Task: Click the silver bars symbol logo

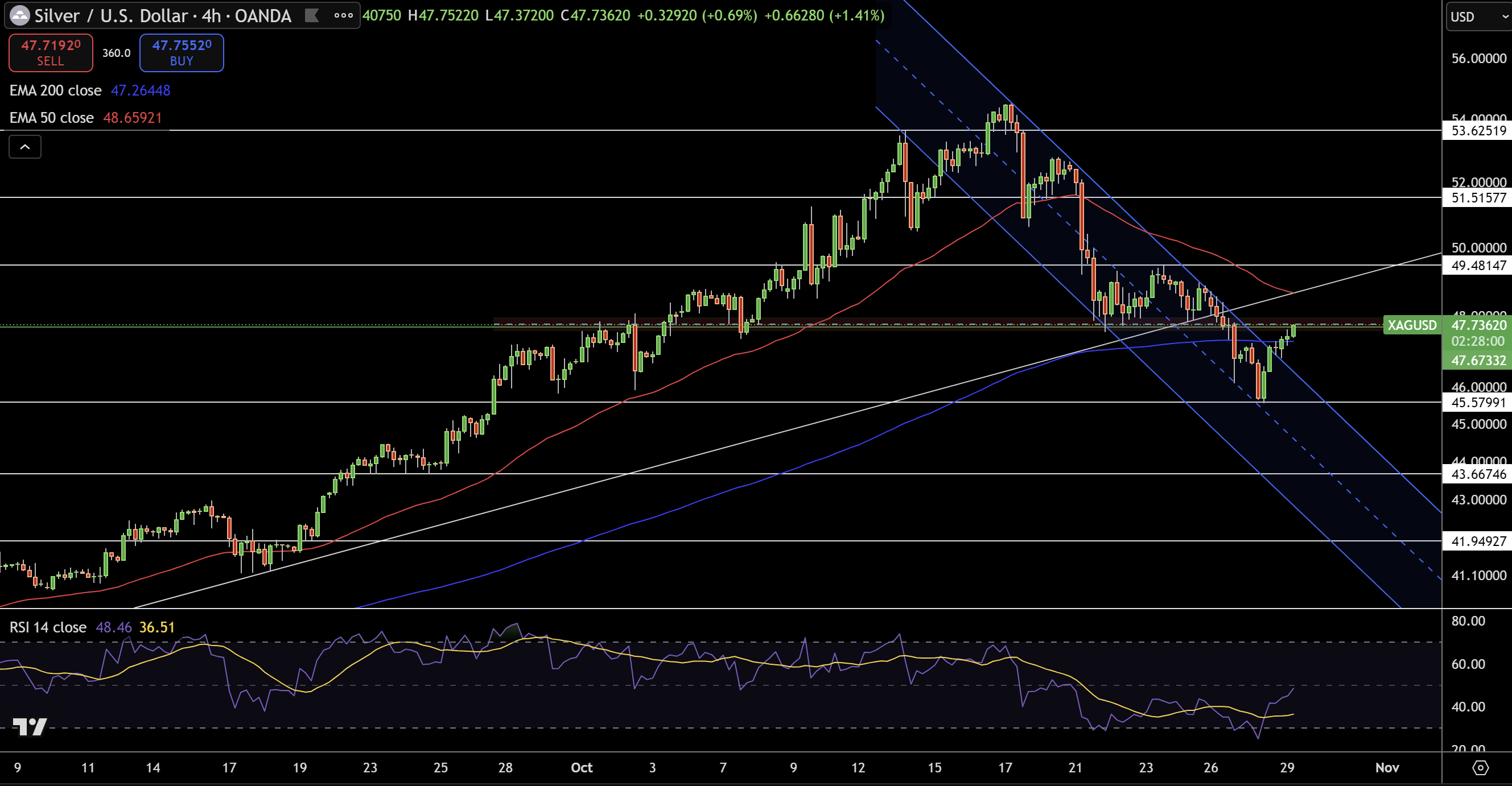Action: click(x=20, y=16)
